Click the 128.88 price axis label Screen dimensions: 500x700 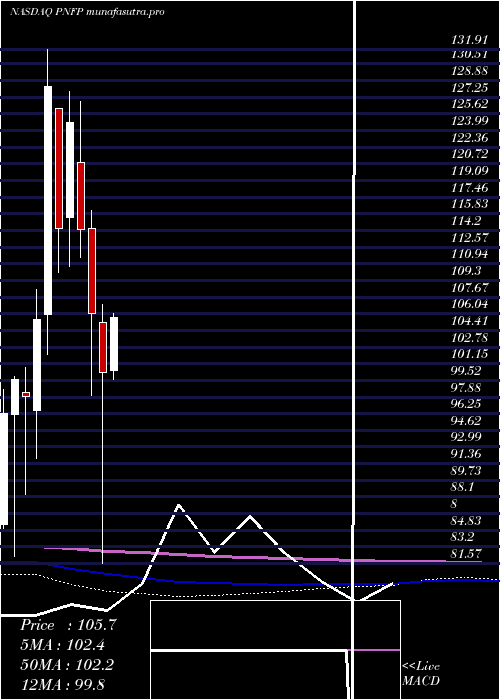(469, 71)
